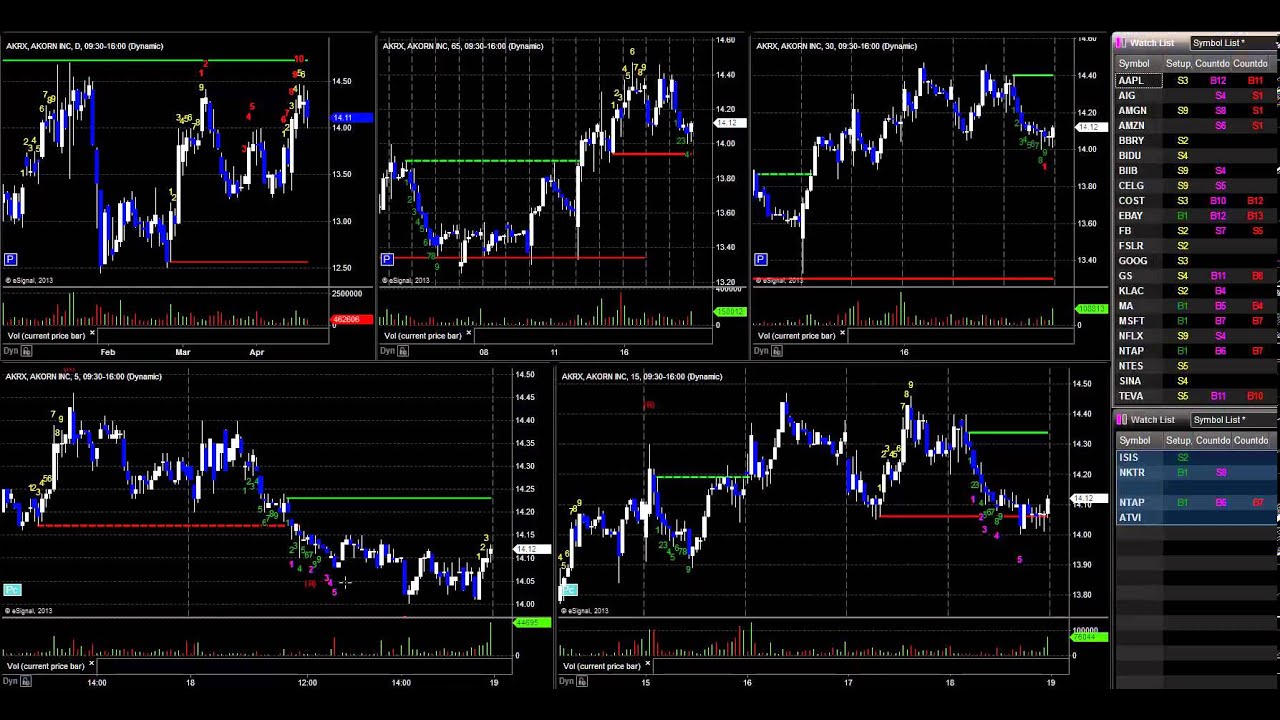Click the upper Watch List window icon
This screenshot has height=720, width=1280.
(1121, 43)
